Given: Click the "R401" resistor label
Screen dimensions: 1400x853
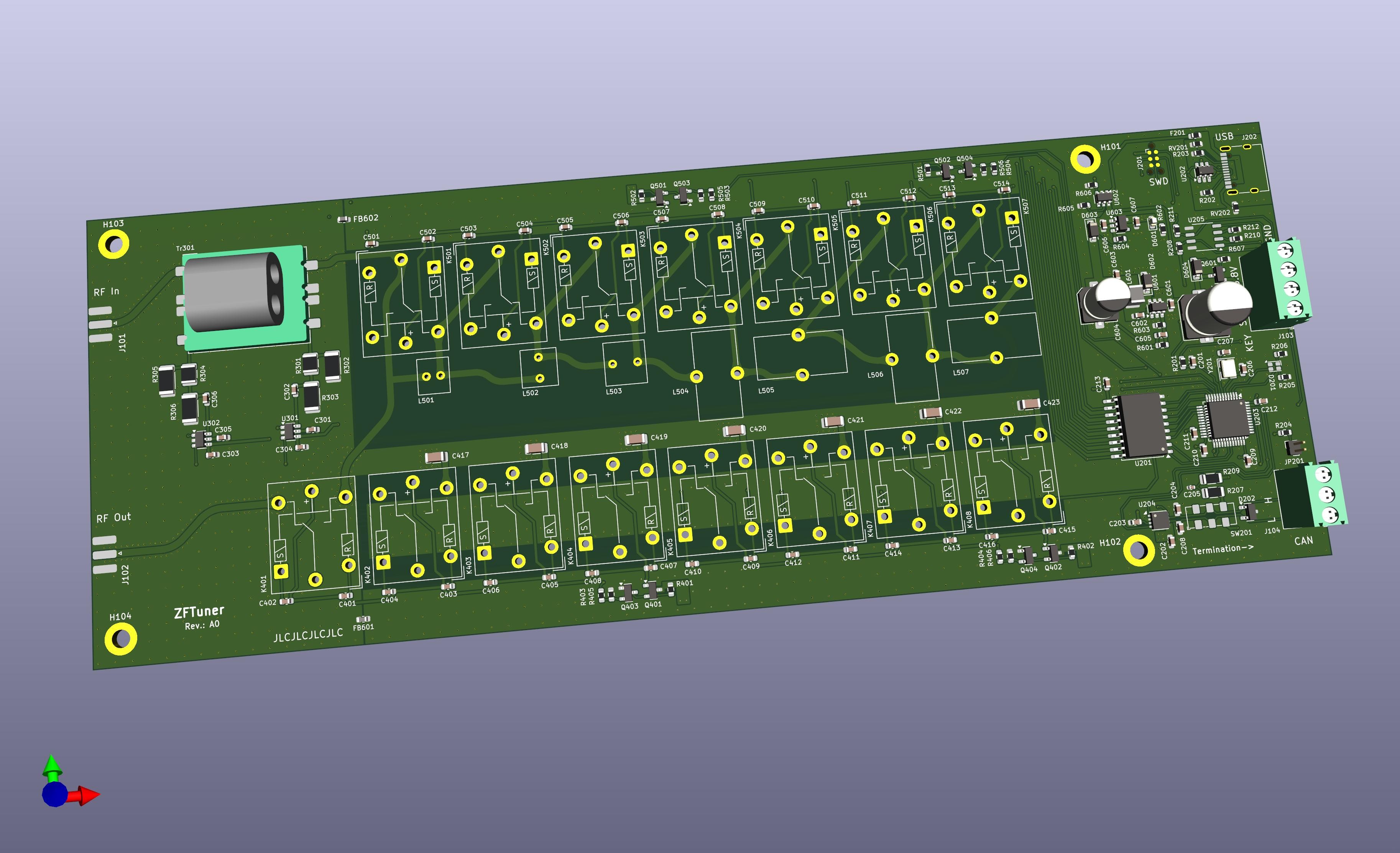Looking at the screenshot, I should pyautogui.click(x=685, y=583).
